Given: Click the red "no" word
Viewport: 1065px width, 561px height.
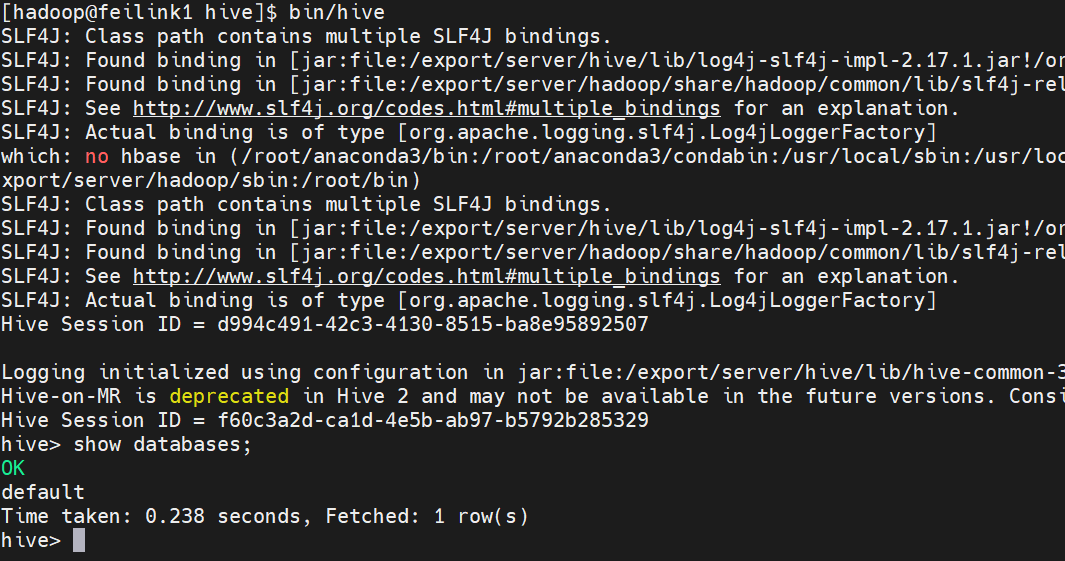Looking at the screenshot, I should pos(97,156).
